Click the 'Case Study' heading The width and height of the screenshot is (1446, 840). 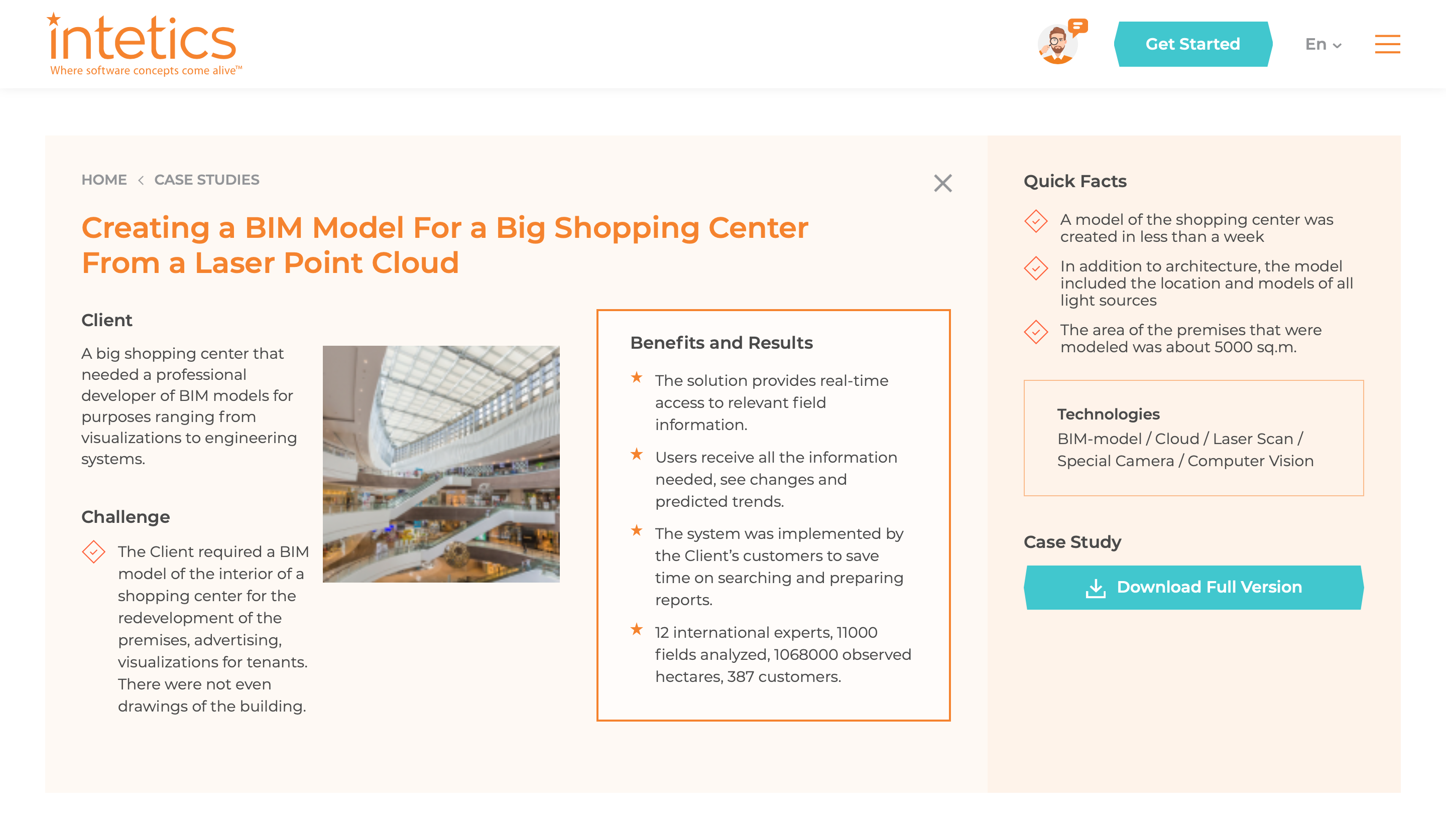1072,541
